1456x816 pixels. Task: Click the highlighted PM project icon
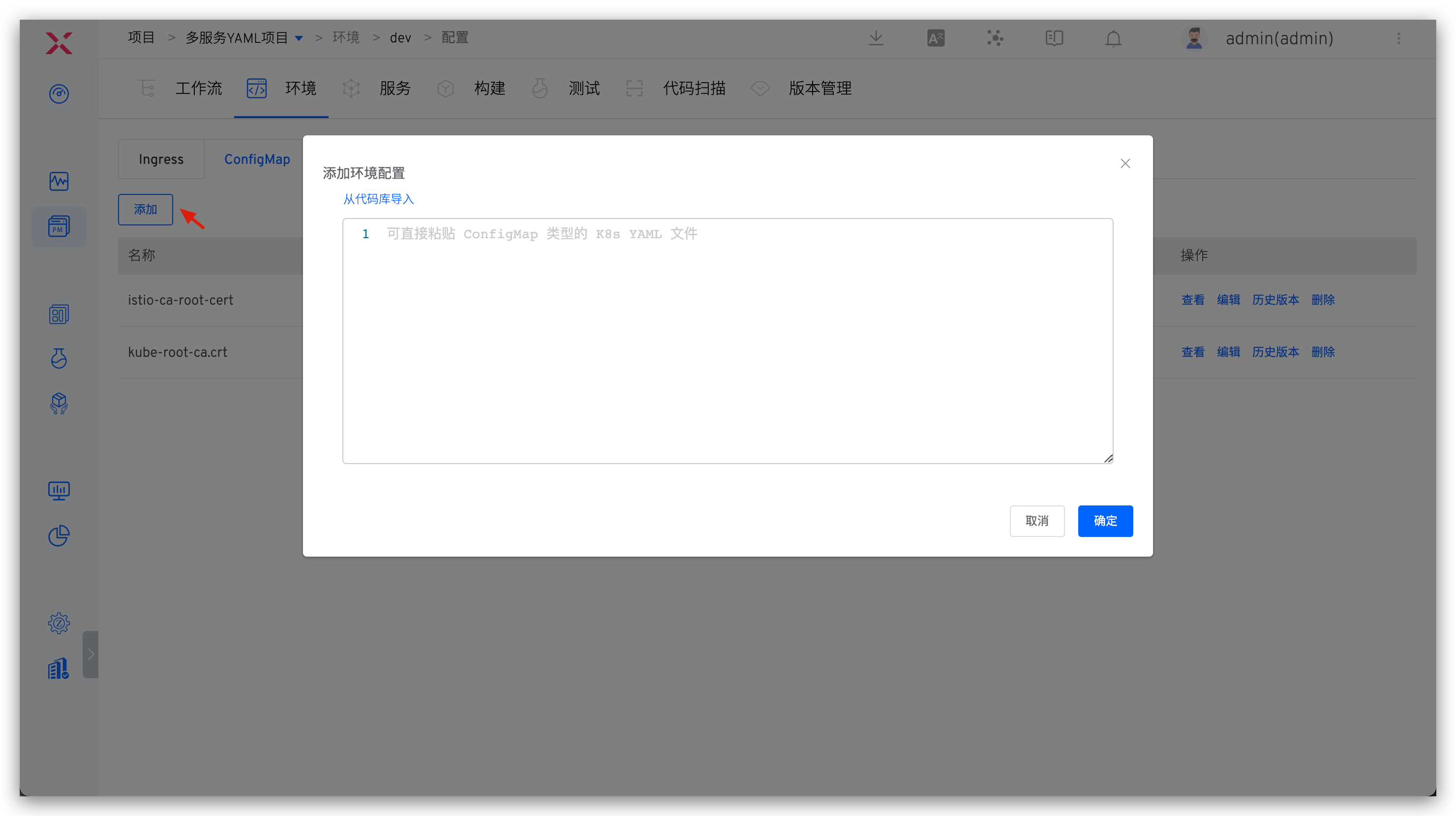click(59, 226)
